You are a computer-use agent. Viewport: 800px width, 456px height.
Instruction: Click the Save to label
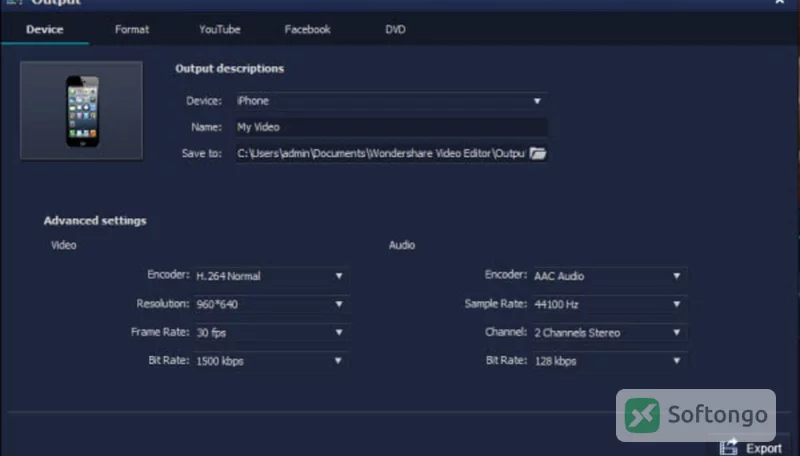pyautogui.click(x=202, y=153)
